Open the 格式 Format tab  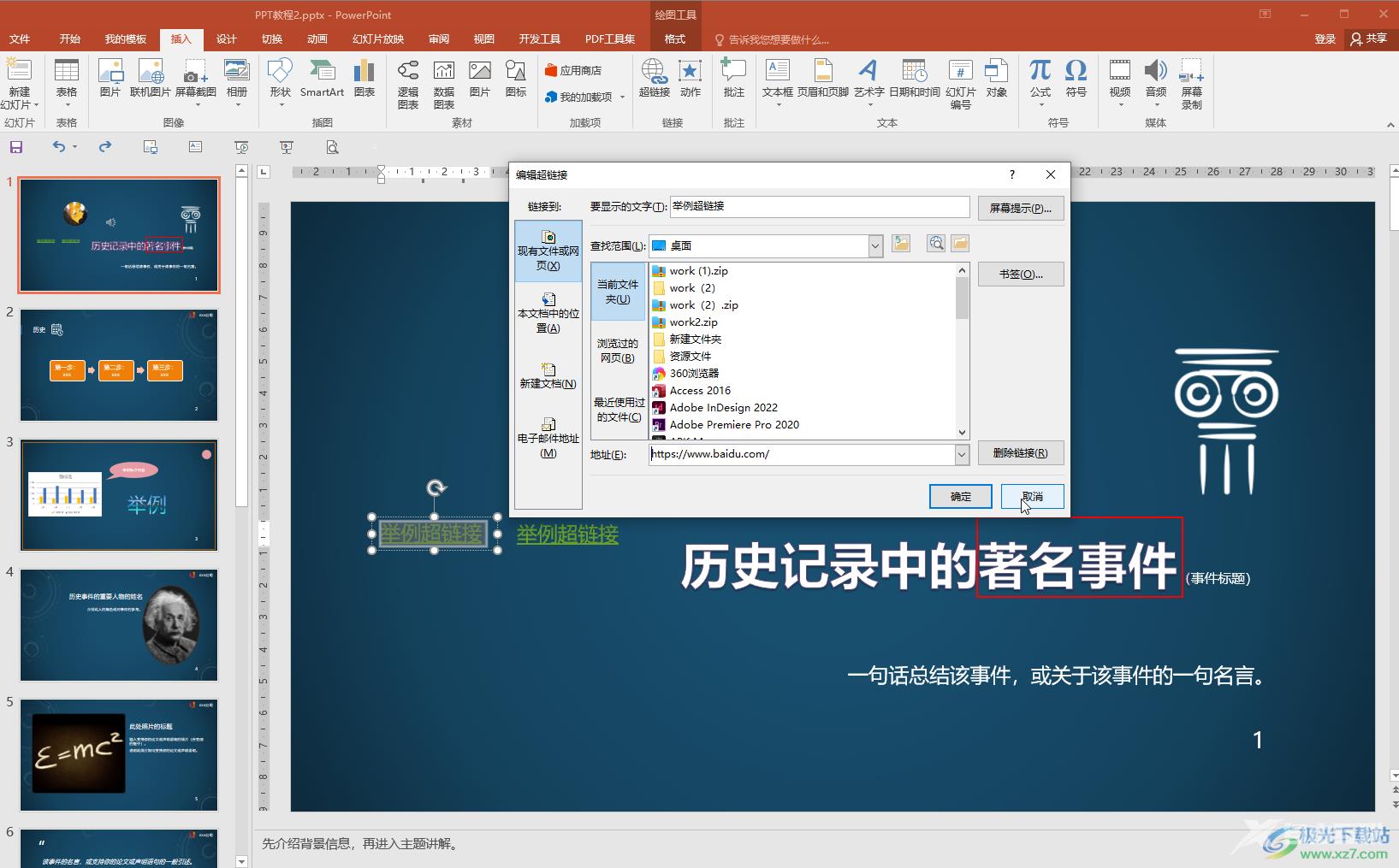coord(675,39)
